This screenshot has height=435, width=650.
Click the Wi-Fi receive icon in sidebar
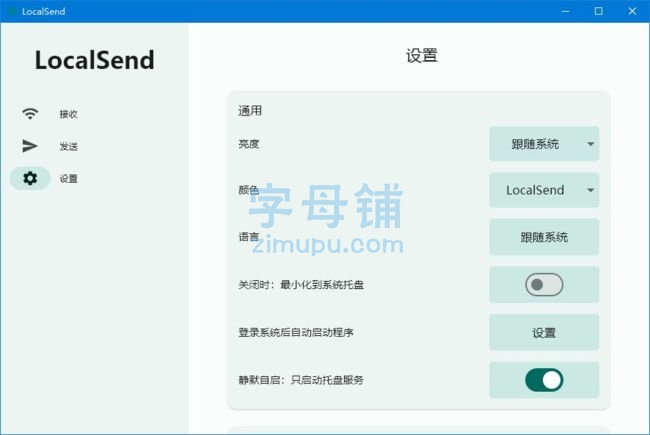click(x=30, y=113)
